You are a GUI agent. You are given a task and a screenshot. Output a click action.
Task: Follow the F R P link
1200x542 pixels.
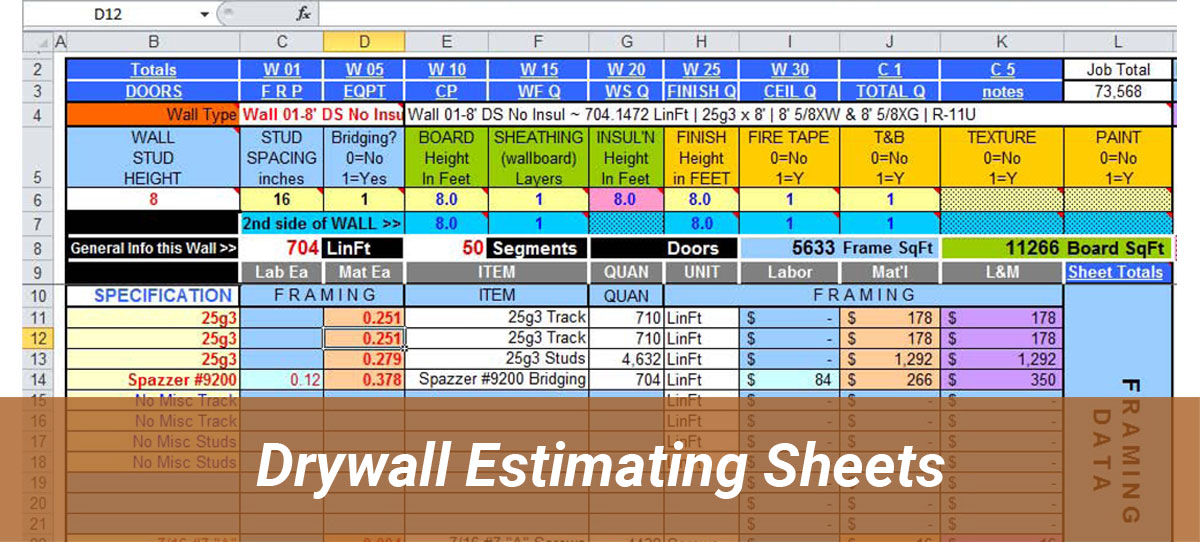(282, 91)
